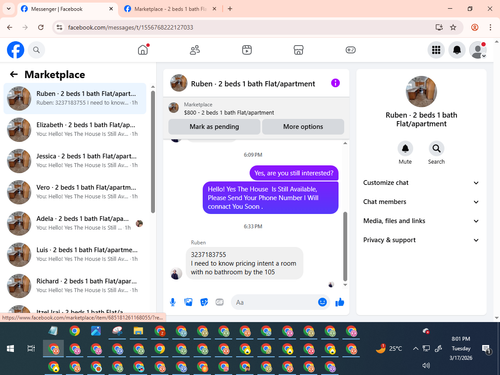
Task: Open the Adela conversation in the list
Action: (x=75, y=223)
